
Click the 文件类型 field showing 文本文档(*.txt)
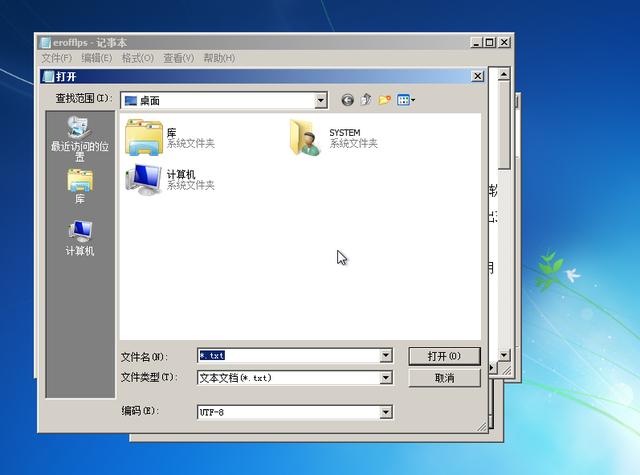pos(289,378)
